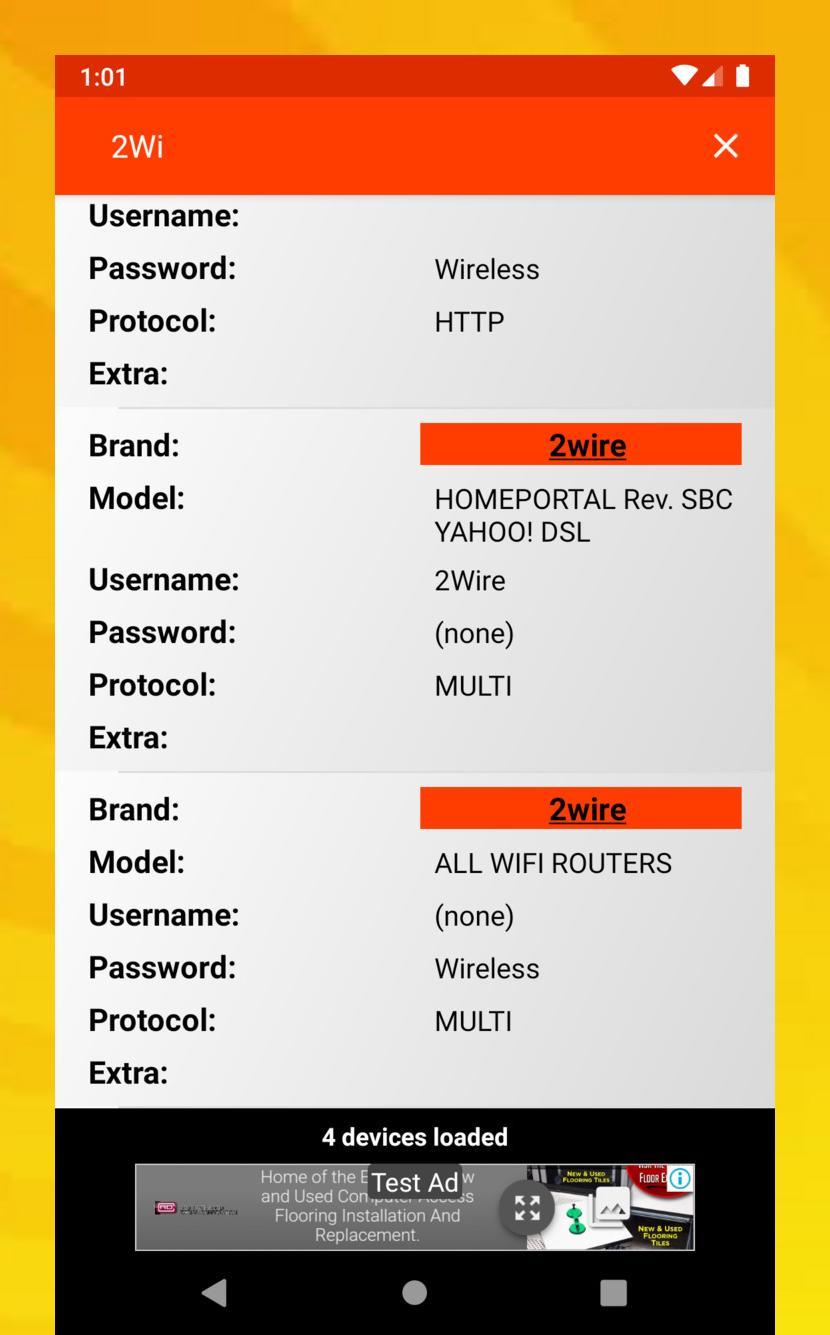Open 2wire link for HOMEPORTAL Rev. SBC
Viewport: 830px width, 1335px height.
coord(587,445)
